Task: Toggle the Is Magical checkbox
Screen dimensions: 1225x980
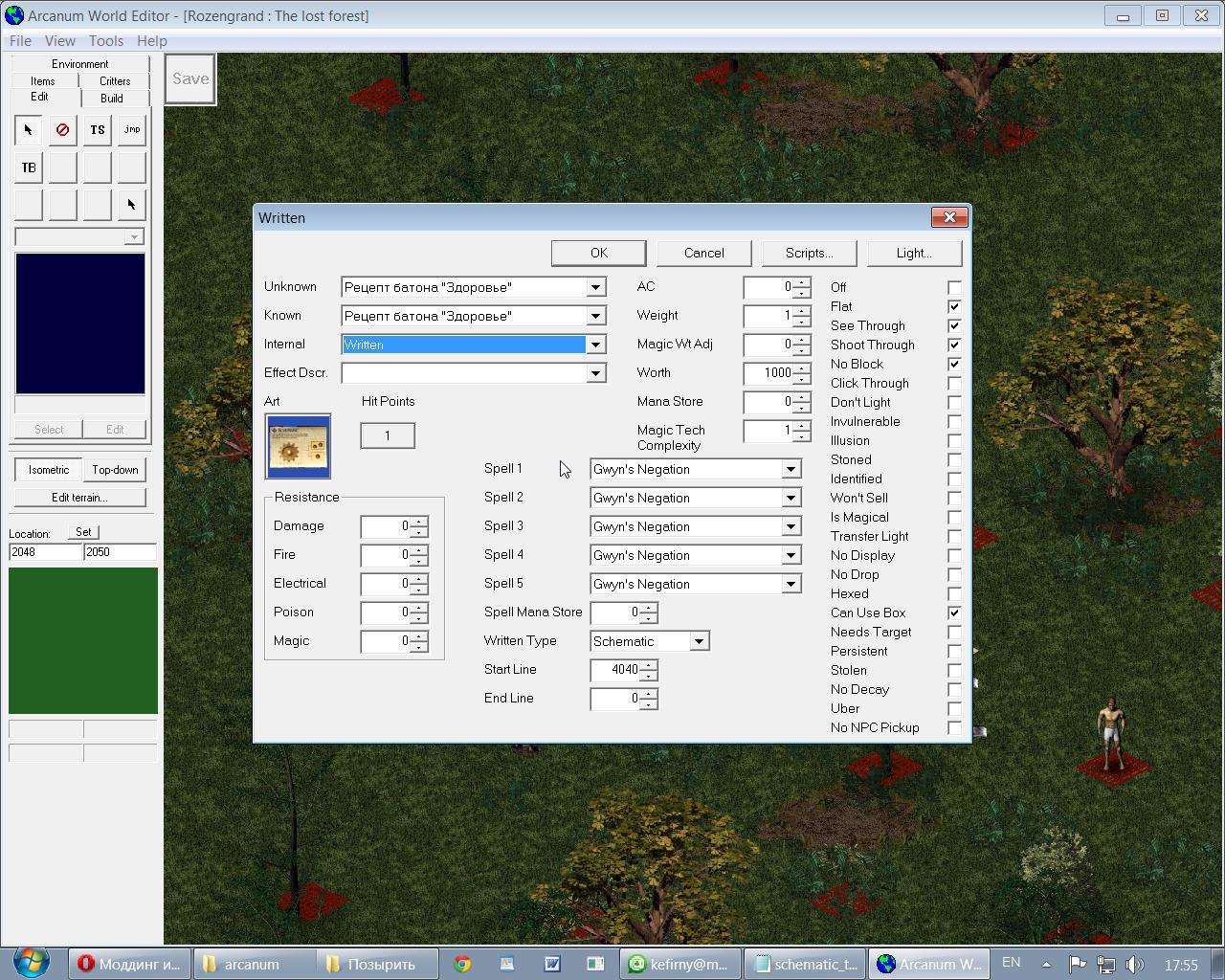Action: 954,517
